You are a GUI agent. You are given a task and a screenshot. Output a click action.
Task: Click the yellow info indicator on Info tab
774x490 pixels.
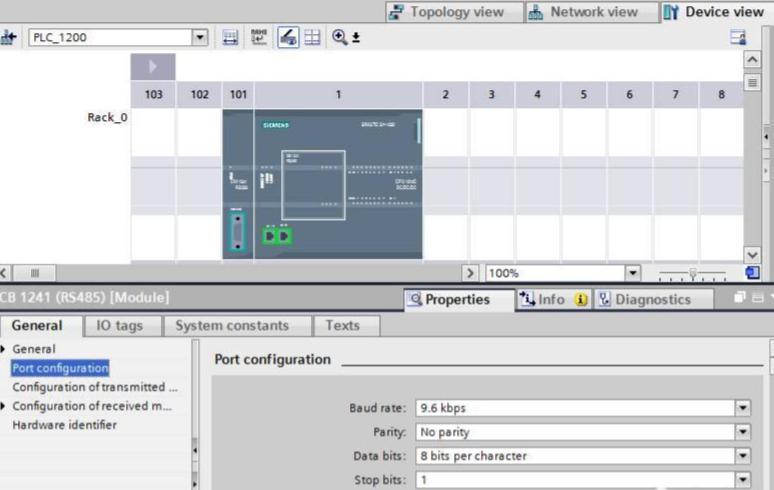[581, 300]
